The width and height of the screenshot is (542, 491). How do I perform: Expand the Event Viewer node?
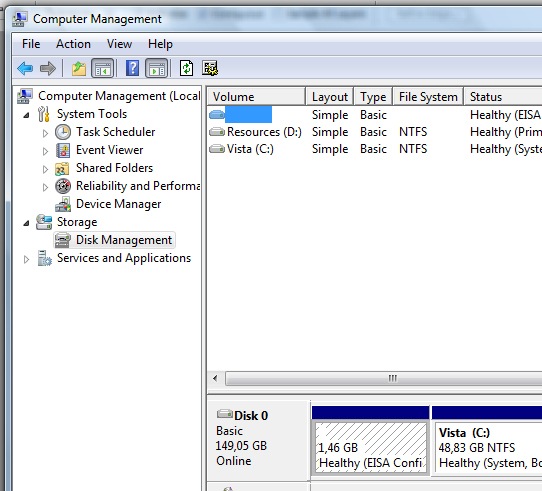click(45, 151)
